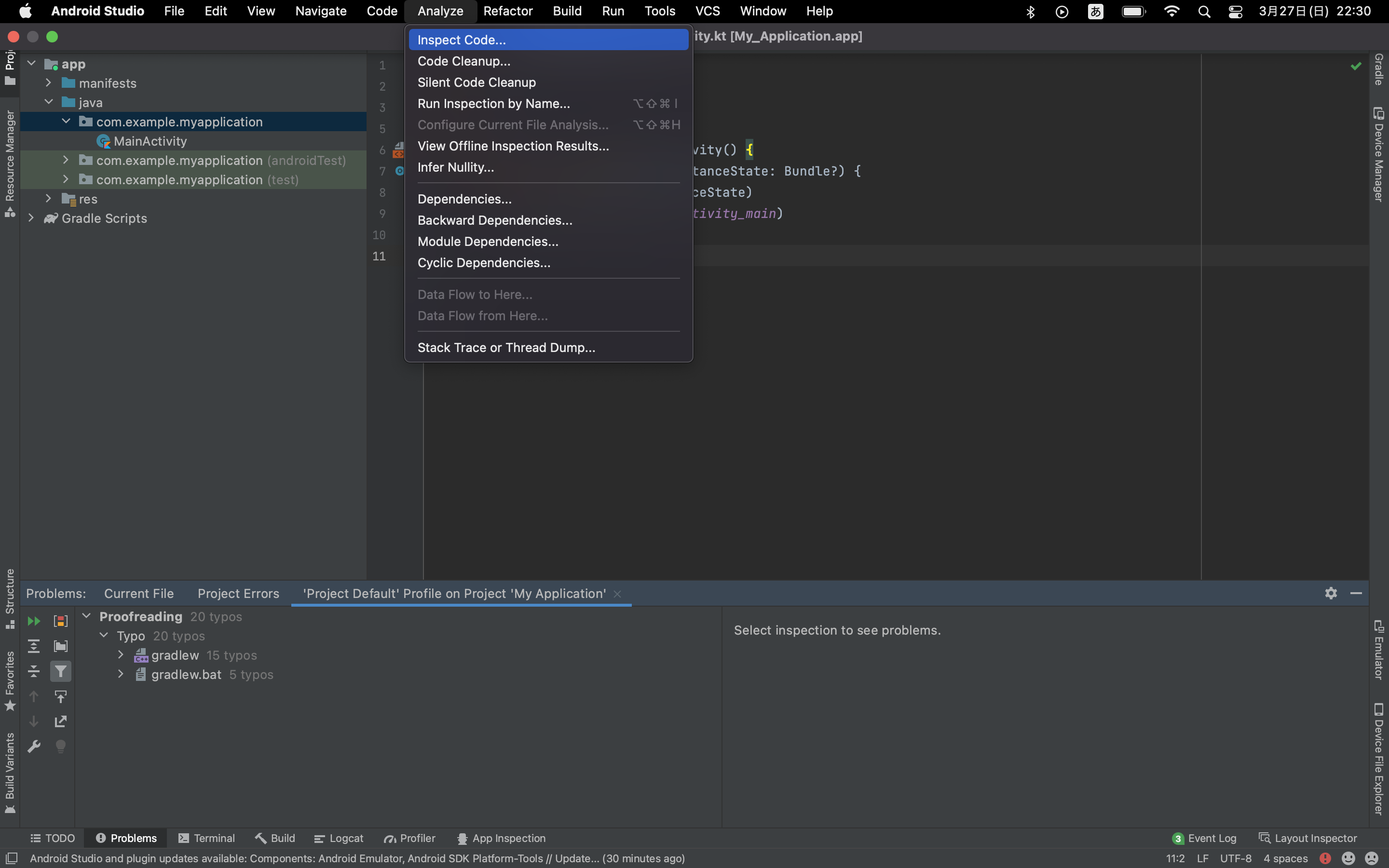Collapse the com.example.myapplication package

[66, 121]
